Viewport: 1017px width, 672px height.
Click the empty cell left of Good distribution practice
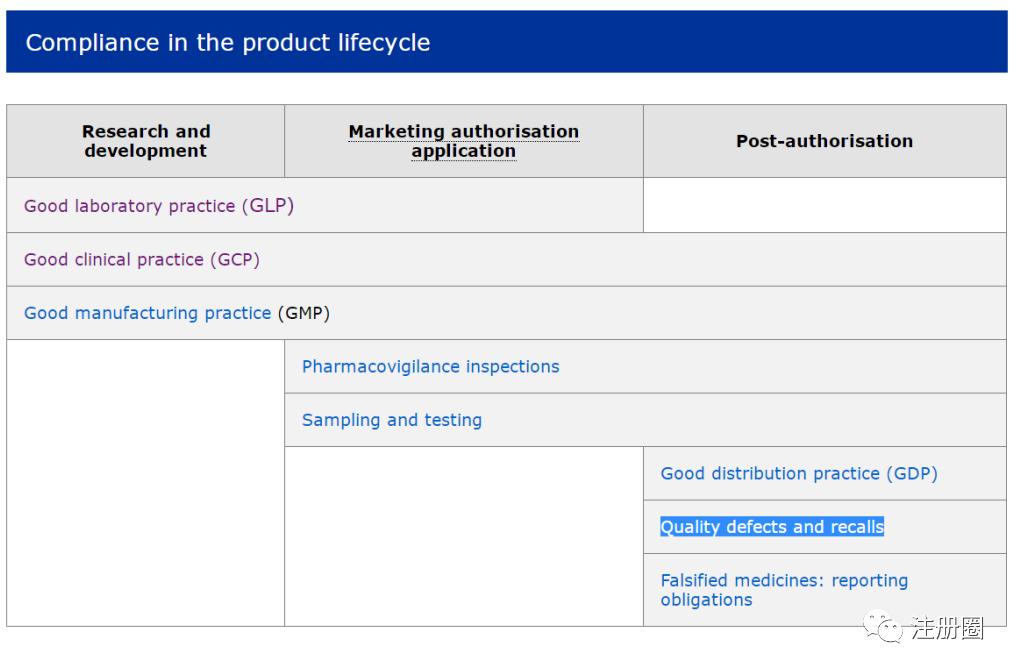[x=463, y=536]
